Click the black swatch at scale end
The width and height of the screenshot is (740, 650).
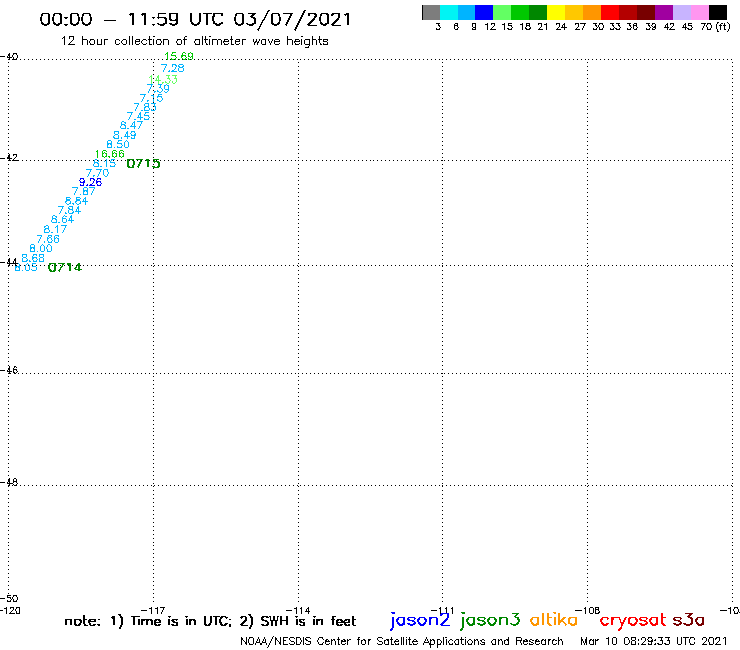tap(717, 12)
